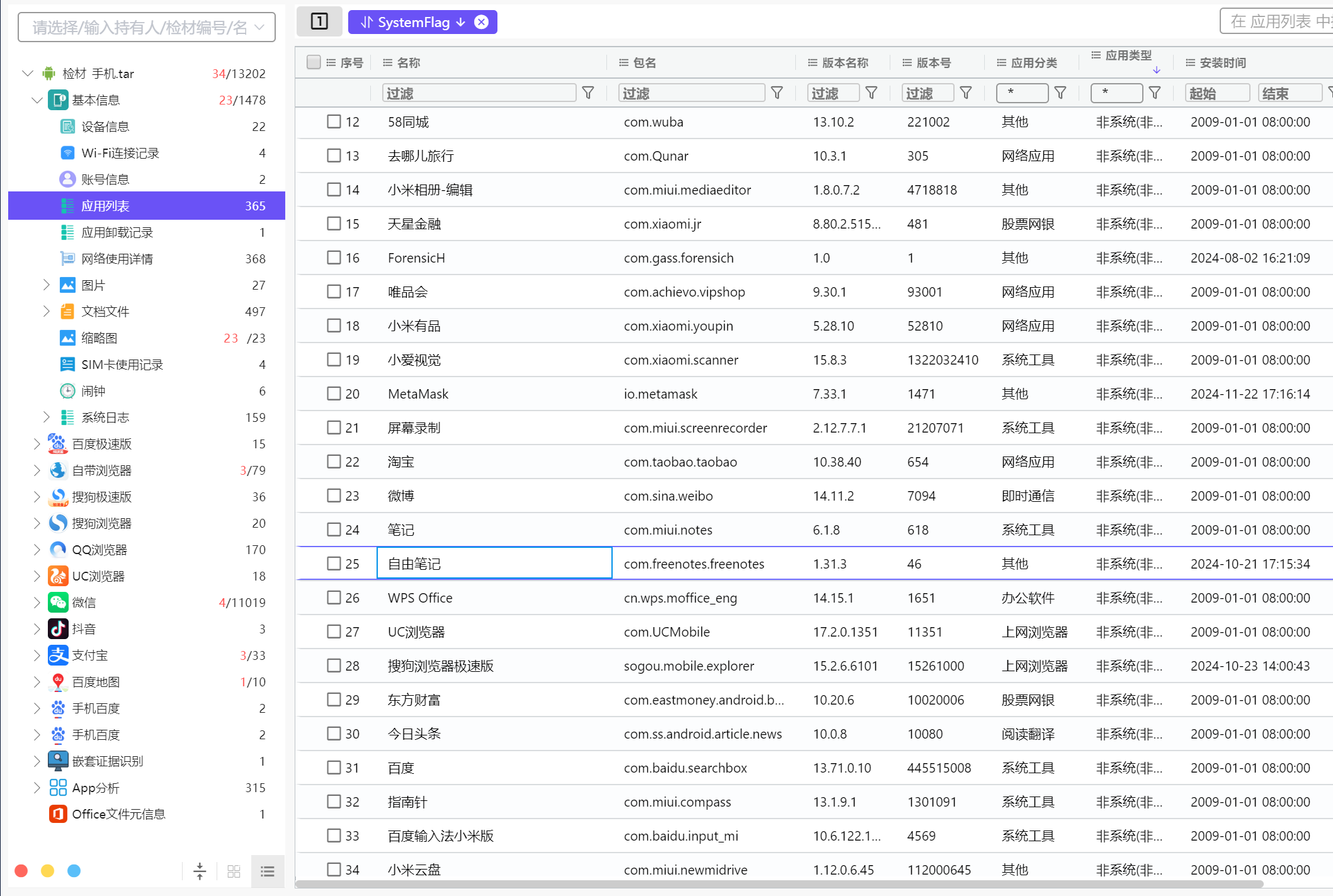Screen dimensions: 1333x896
Task: Click the UC浏览器 icon in the tree
Action: pos(58,576)
